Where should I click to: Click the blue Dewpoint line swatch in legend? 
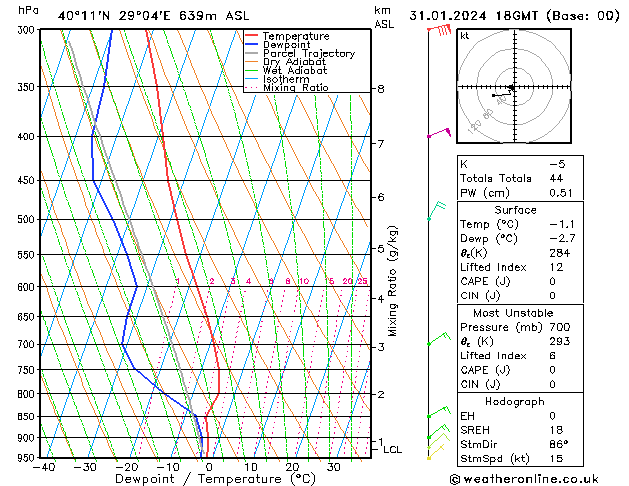pos(252,44)
